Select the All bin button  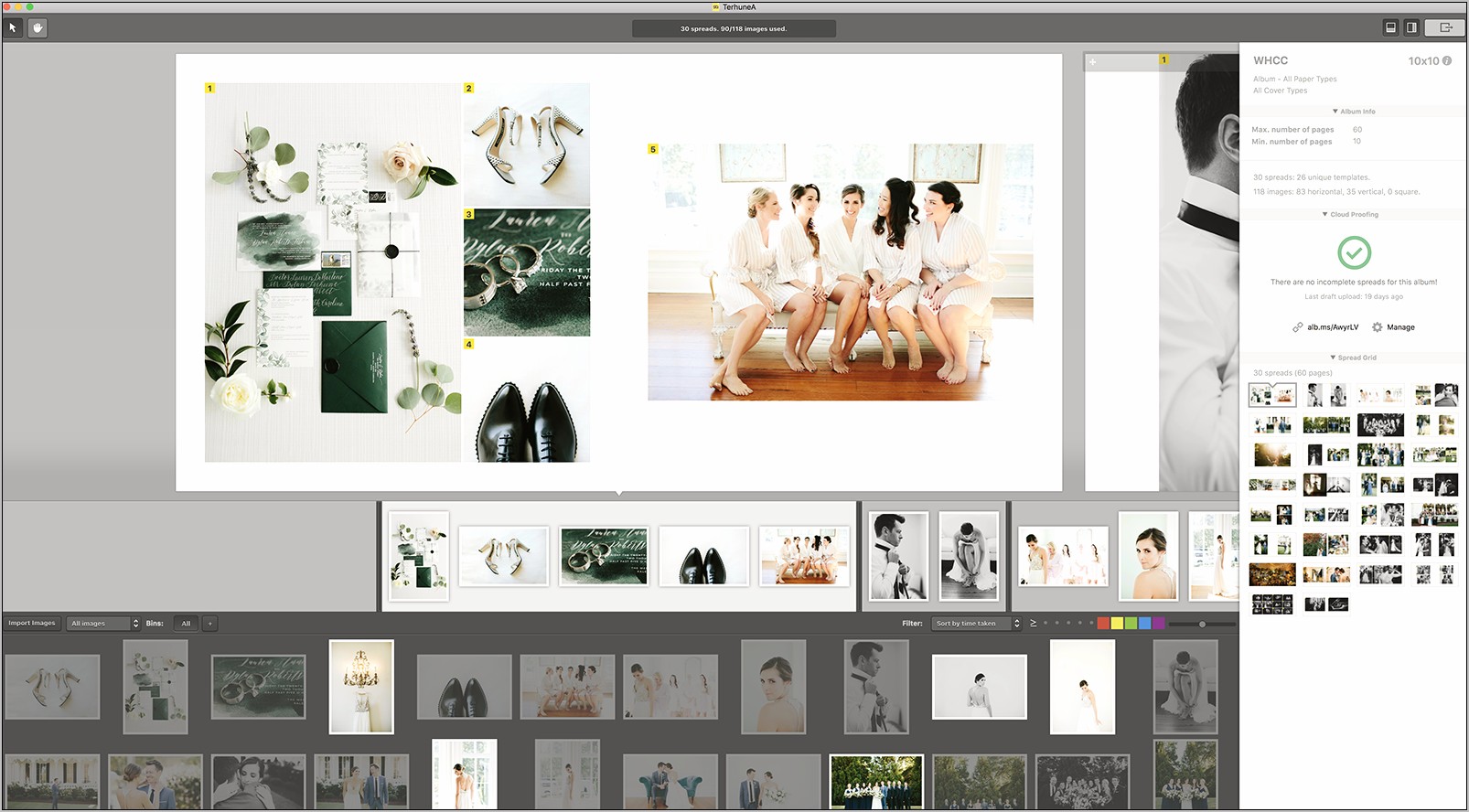186,624
